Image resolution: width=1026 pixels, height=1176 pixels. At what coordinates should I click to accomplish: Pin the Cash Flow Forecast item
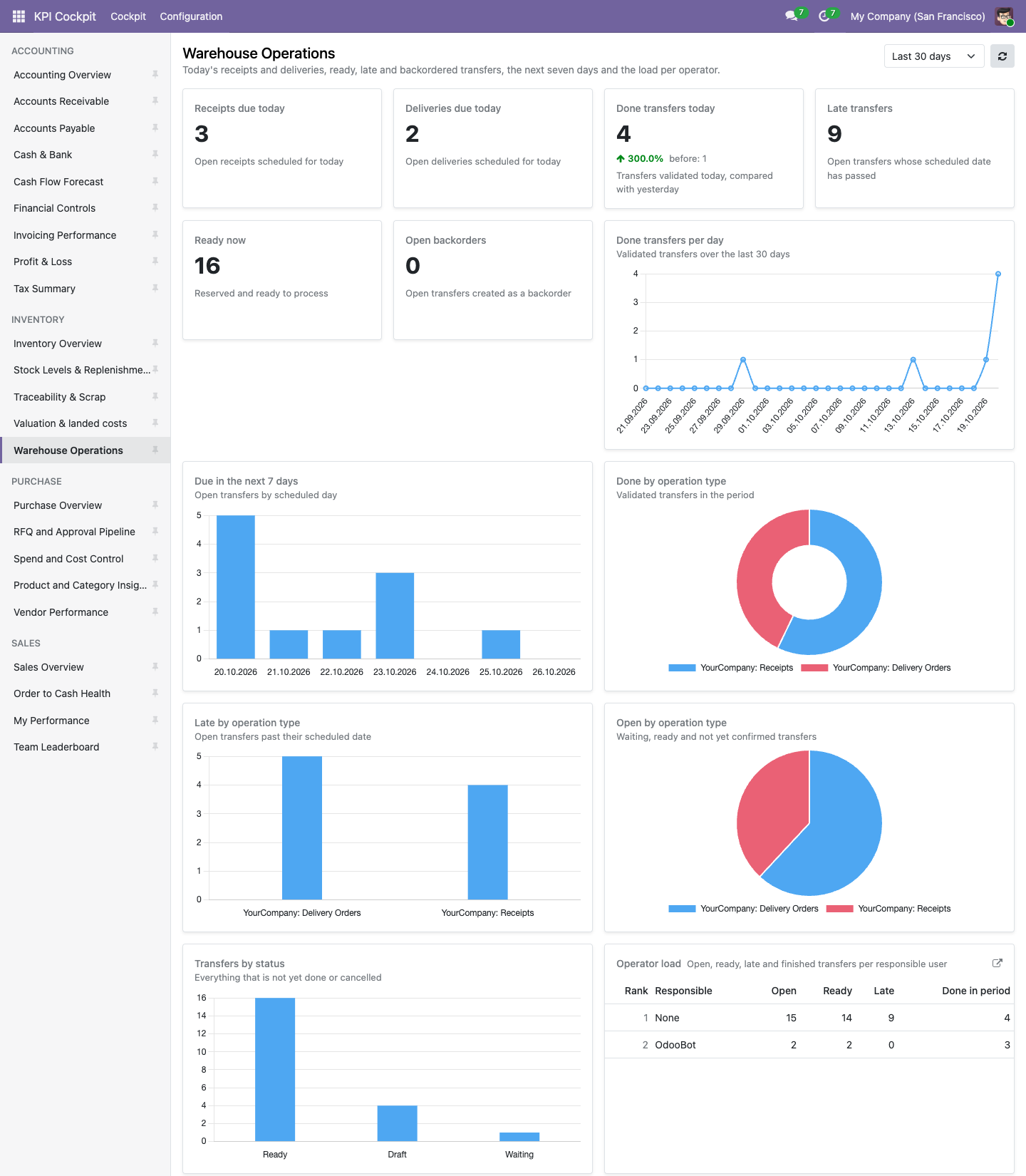[155, 182]
